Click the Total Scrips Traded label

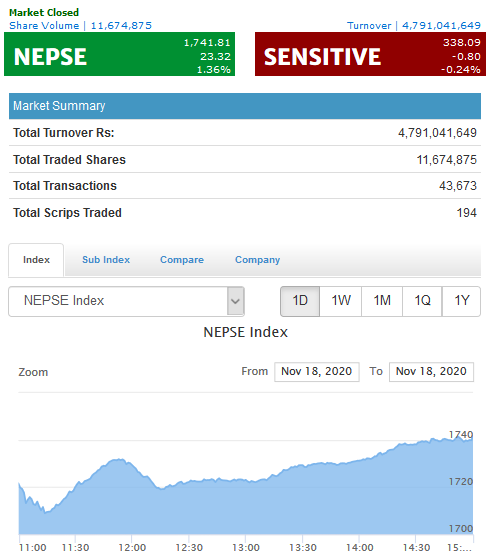point(67,213)
